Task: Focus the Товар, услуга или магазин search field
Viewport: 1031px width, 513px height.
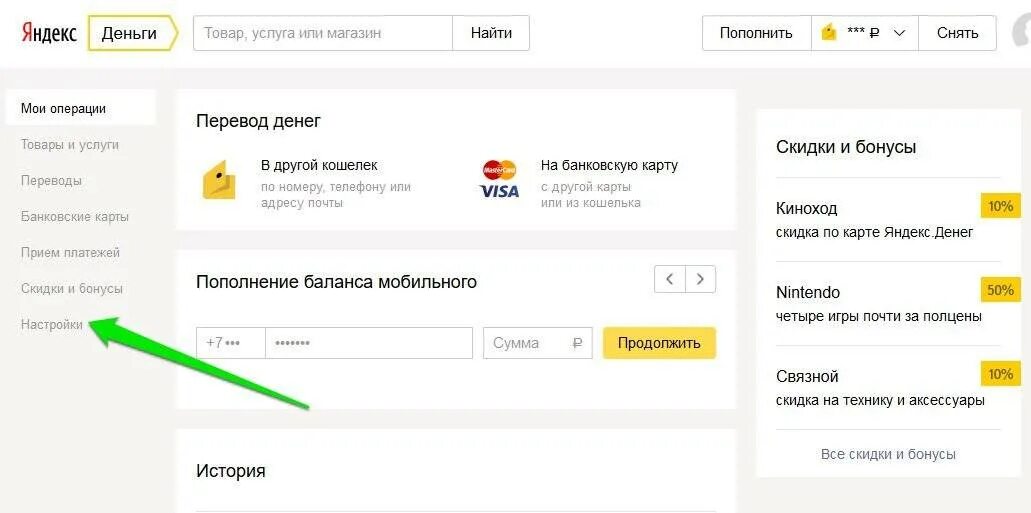Action: (323, 33)
